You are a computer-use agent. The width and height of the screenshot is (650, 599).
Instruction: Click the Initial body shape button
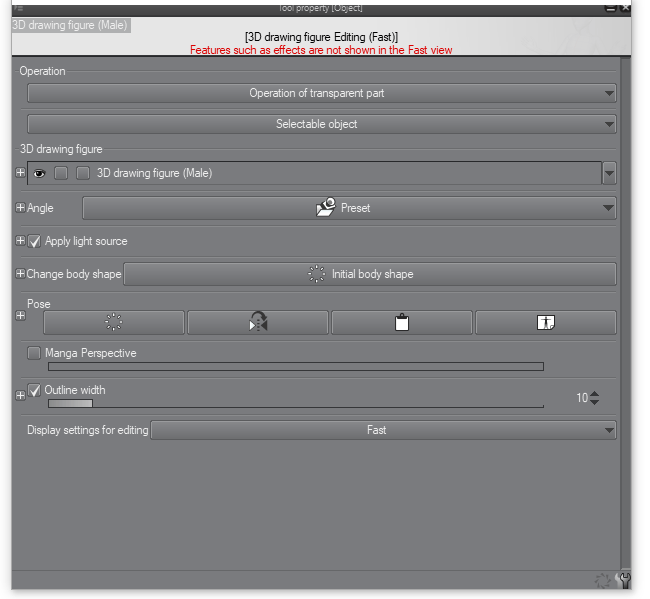point(370,274)
